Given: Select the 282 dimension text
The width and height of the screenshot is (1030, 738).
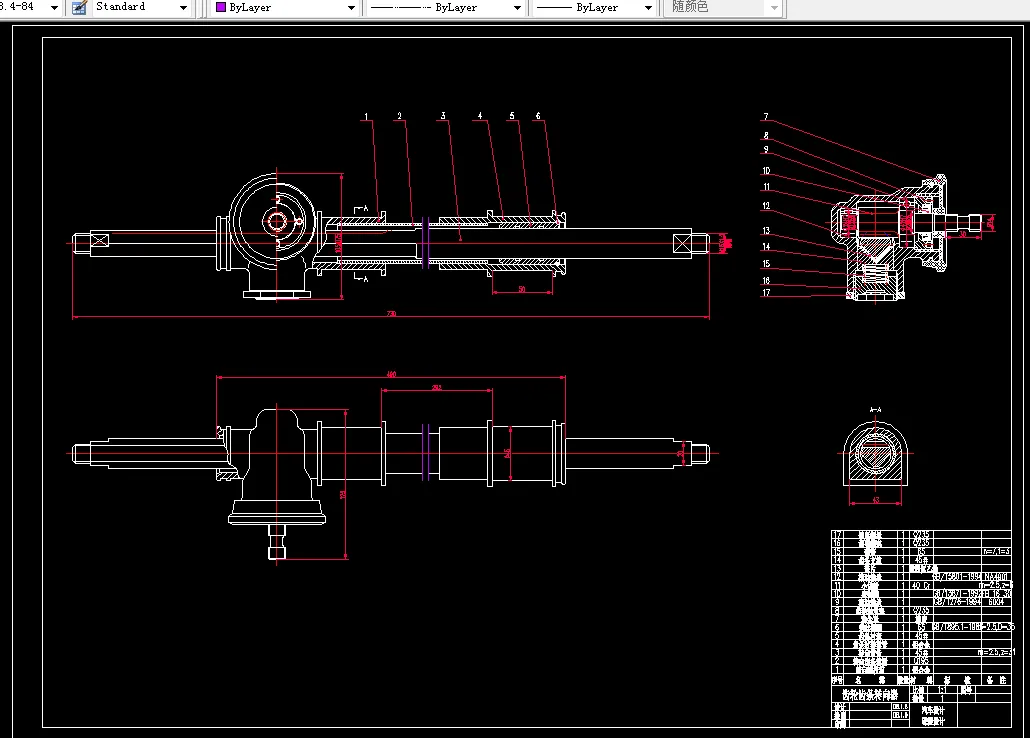Looking at the screenshot, I should point(437,387).
